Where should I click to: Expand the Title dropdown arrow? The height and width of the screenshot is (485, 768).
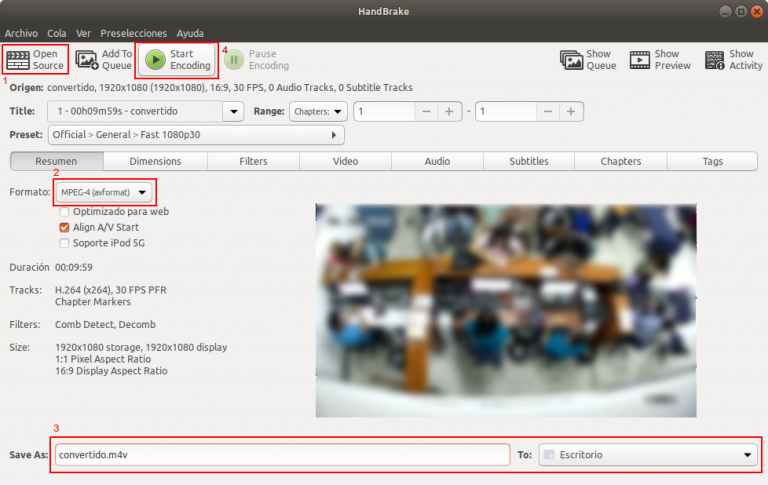[x=234, y=112]
